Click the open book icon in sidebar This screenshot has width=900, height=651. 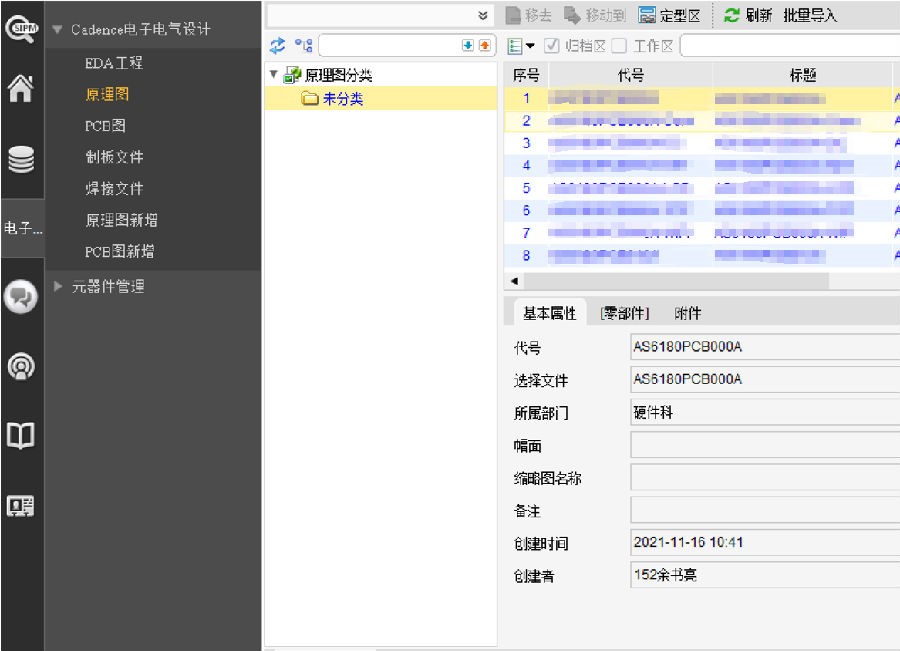click(x=22, y=436)
